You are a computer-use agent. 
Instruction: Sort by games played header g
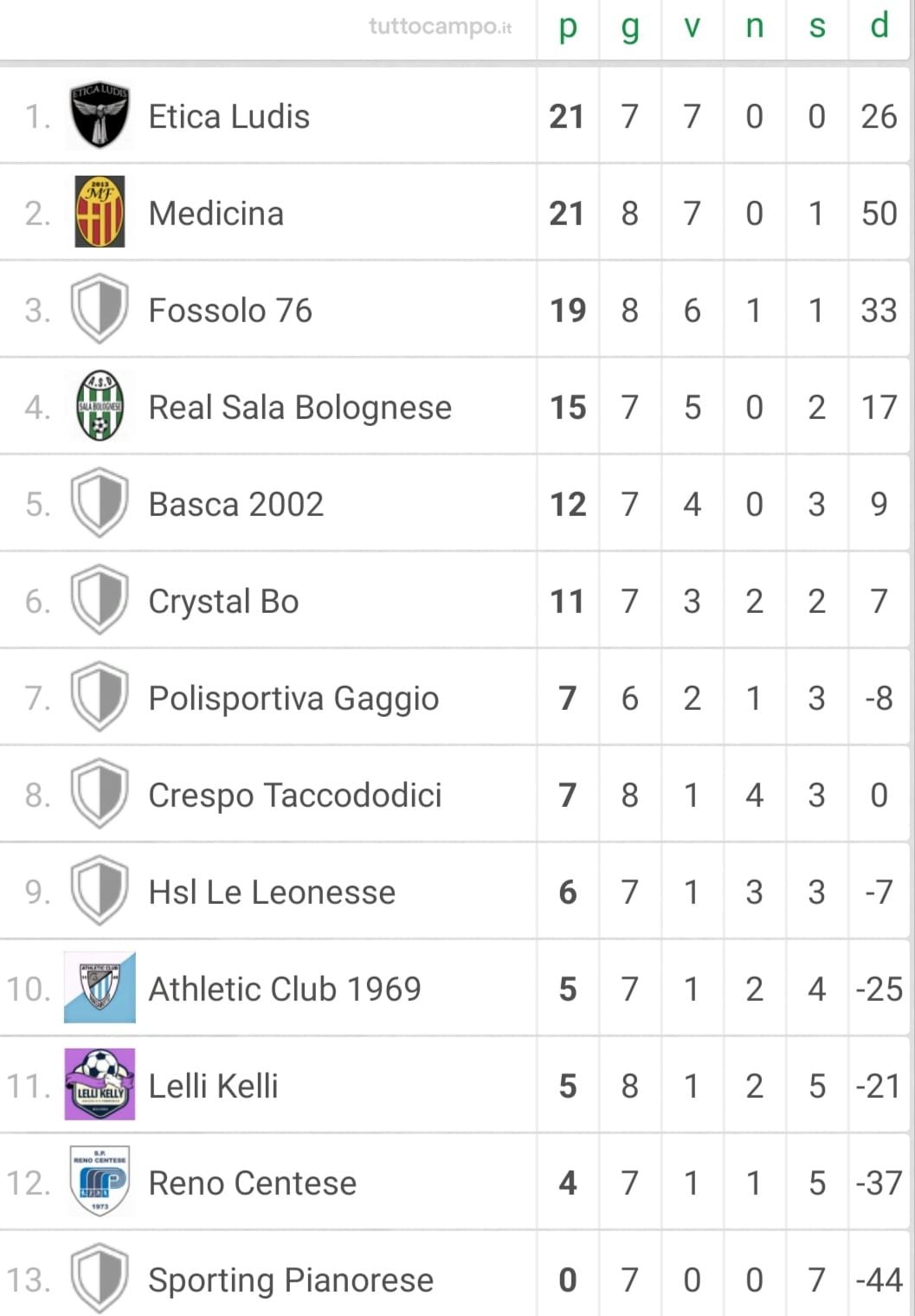(630, 27)
